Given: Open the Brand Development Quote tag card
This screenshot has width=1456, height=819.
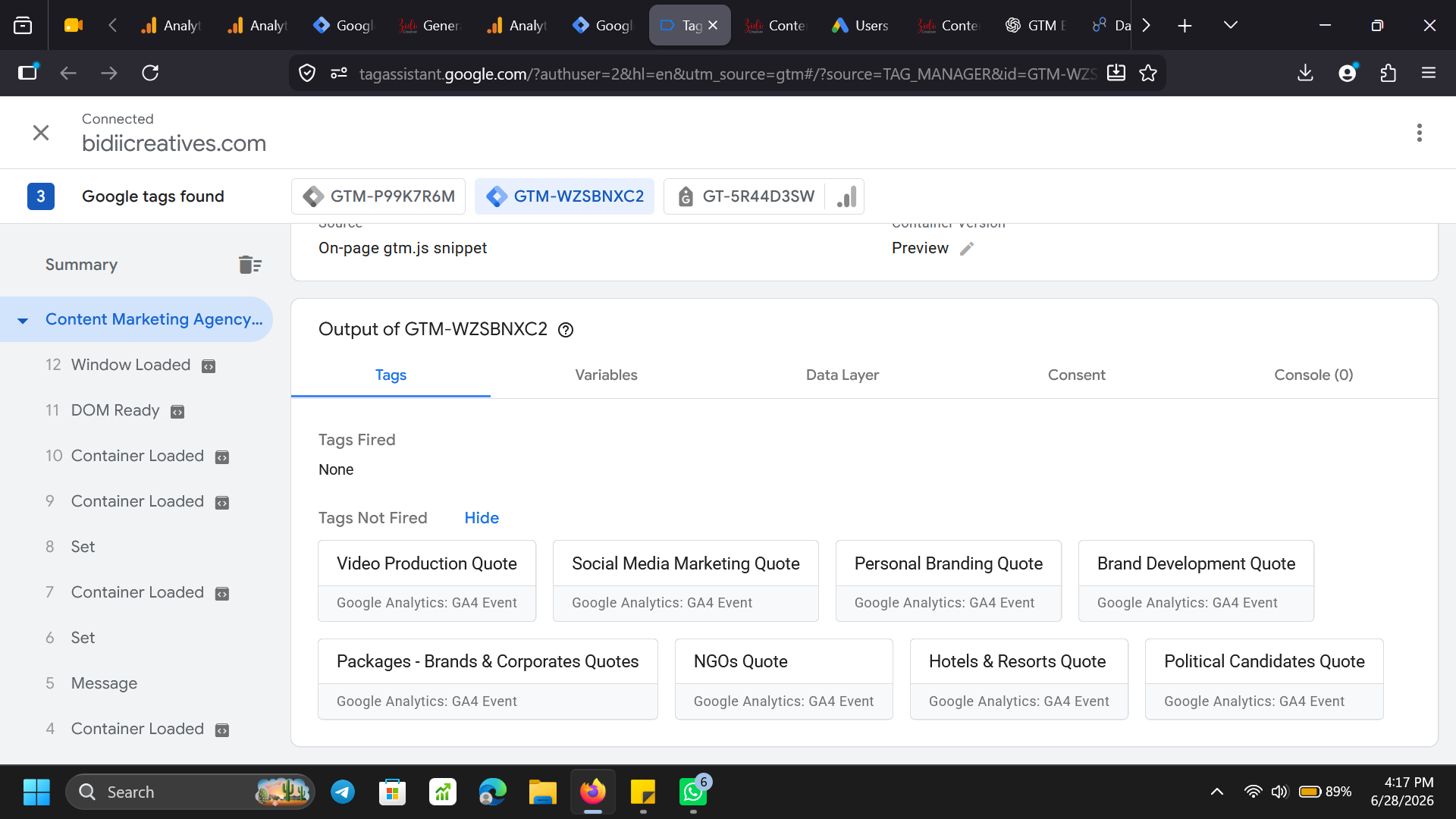Looking at the screenshot, I should tap(1196, 581).
